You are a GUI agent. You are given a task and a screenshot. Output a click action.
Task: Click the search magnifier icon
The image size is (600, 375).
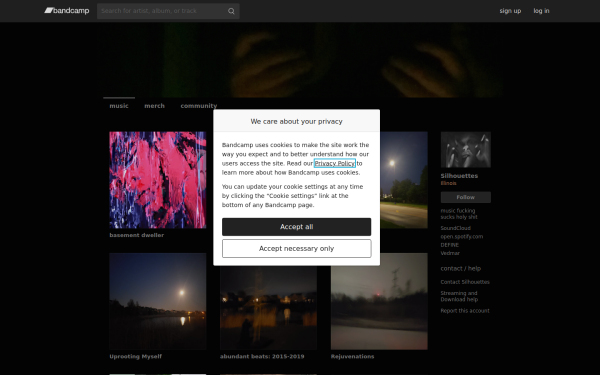pos(231,11)
